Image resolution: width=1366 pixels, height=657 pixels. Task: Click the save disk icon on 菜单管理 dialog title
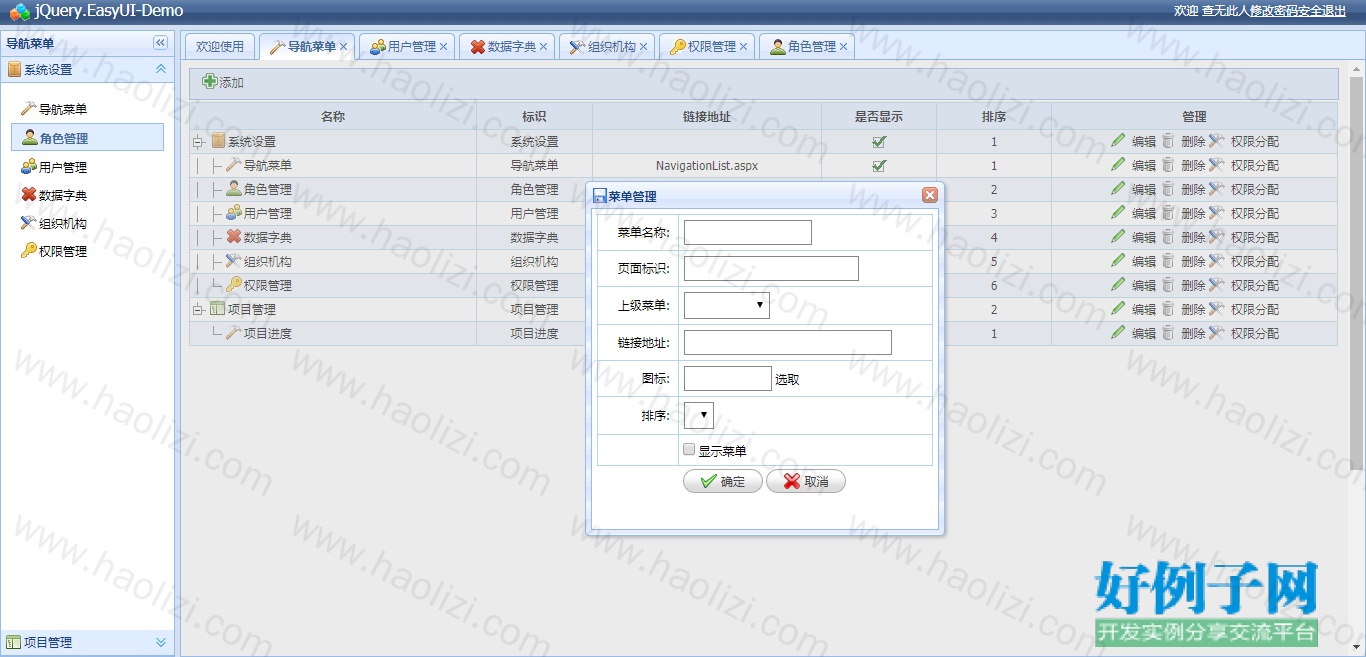click(x=600, y=196)
